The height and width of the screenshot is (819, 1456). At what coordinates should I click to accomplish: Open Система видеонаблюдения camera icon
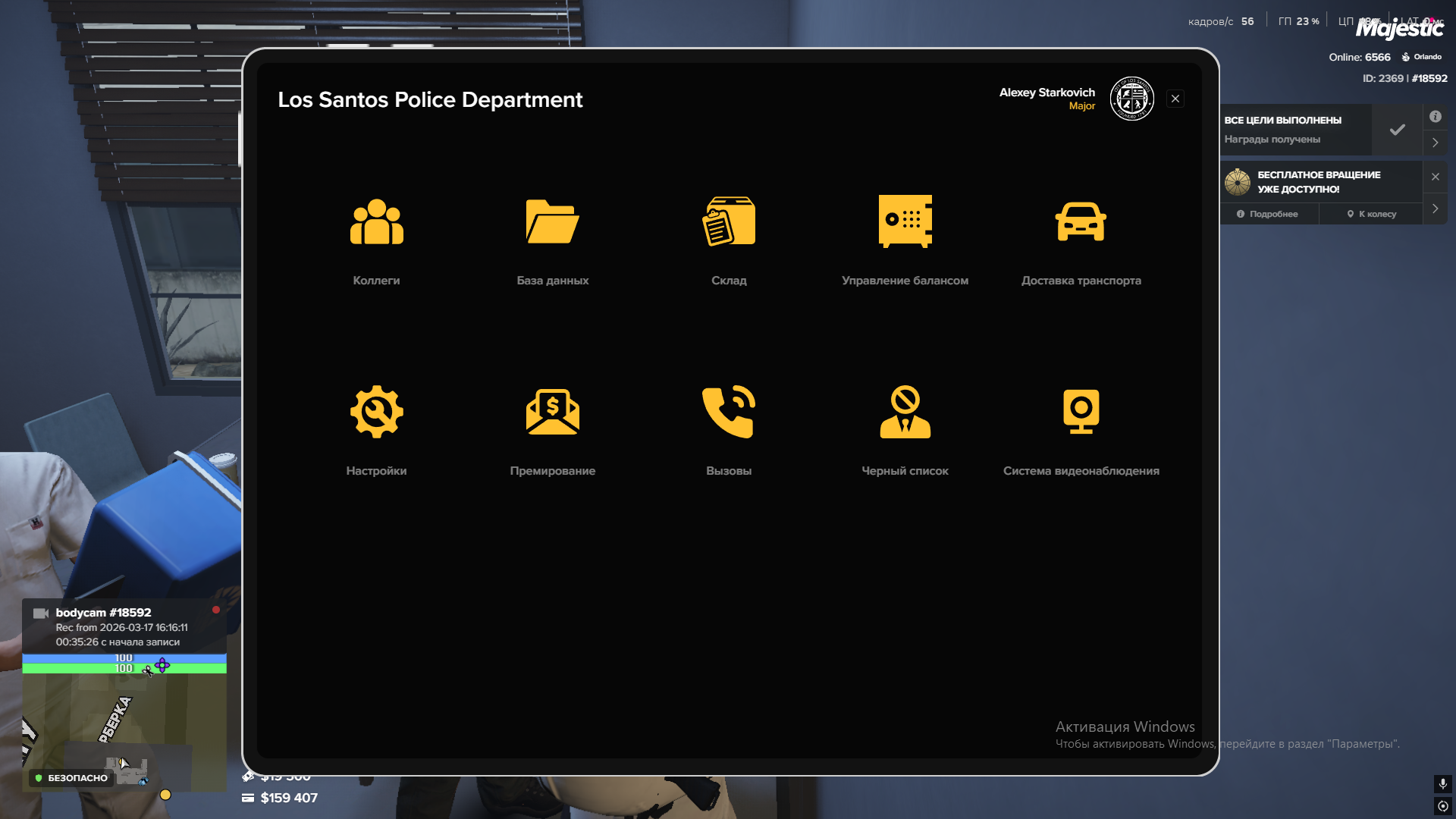pyautogui.click(x=1081, y=412)
